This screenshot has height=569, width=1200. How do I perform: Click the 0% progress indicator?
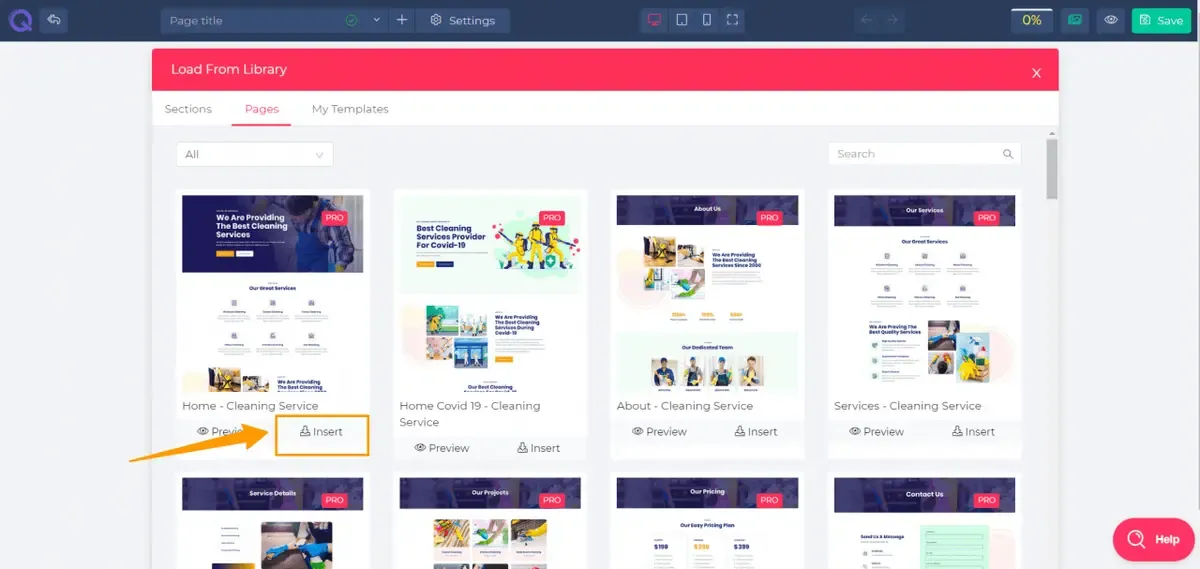1032,20
